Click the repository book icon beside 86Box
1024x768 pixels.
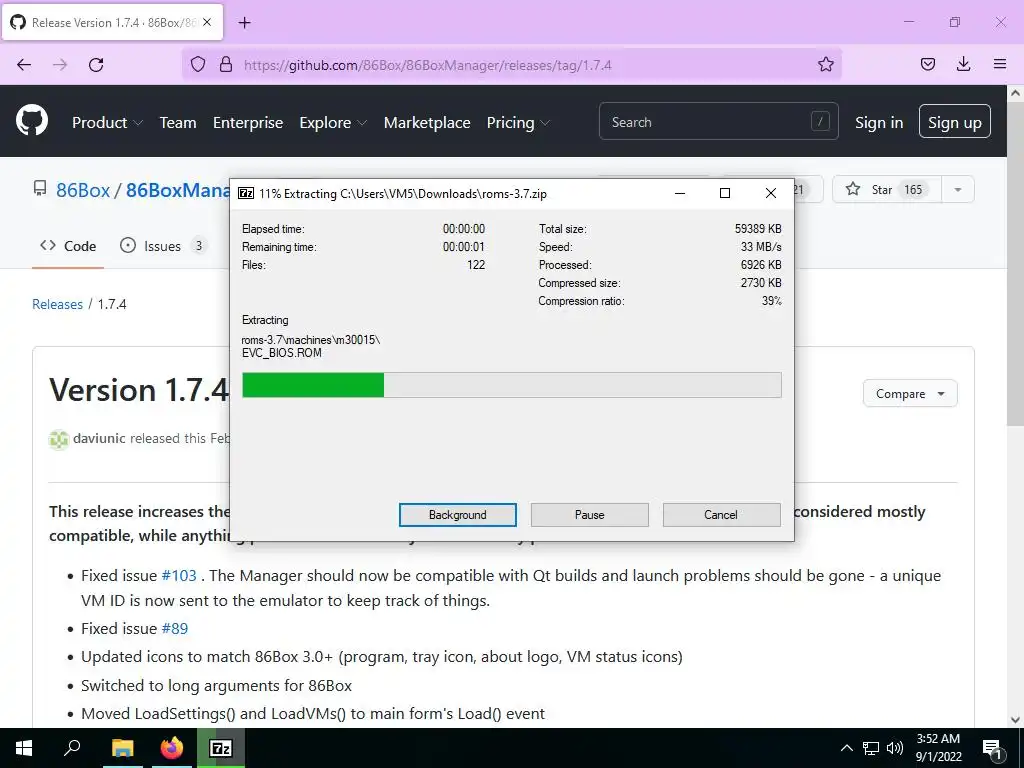(x=40, y=189)
